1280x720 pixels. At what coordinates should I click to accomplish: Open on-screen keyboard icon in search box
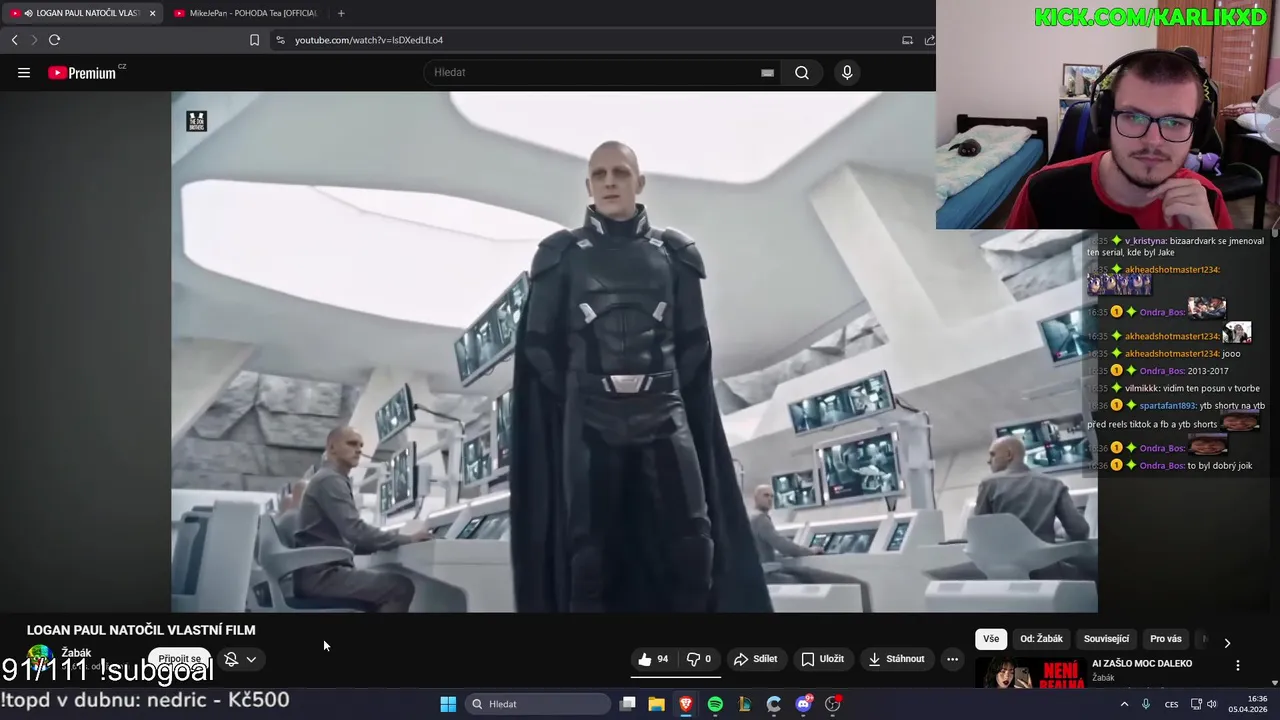click(767, 72)
